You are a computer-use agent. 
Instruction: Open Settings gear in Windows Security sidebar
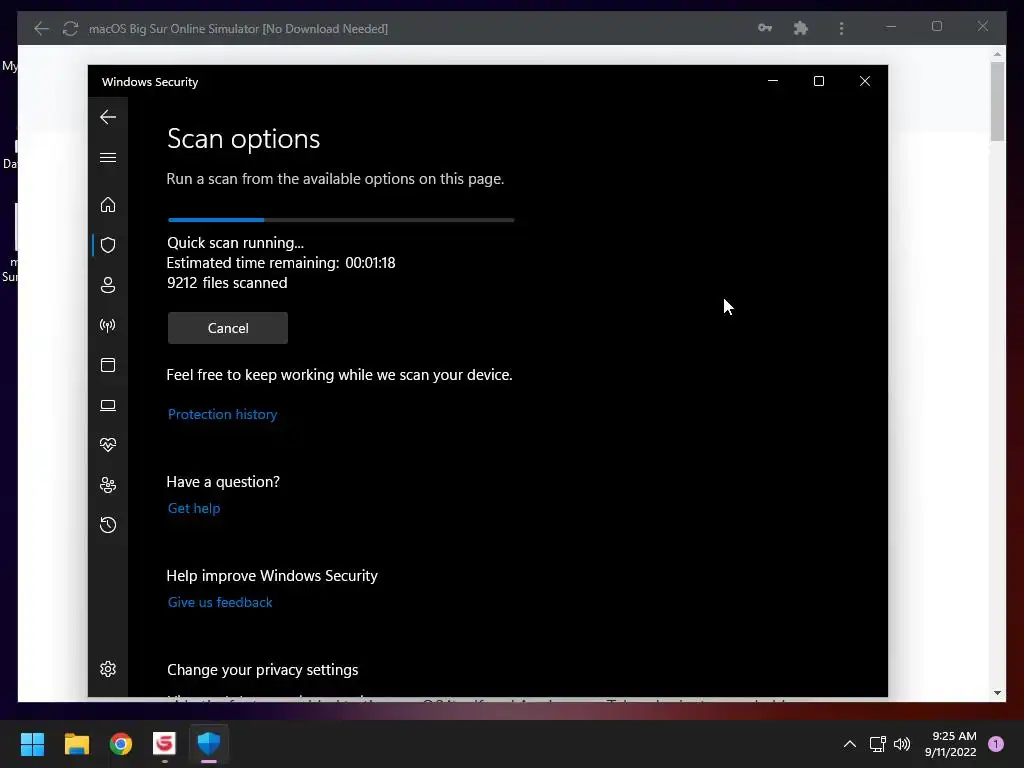click(108, 669)
